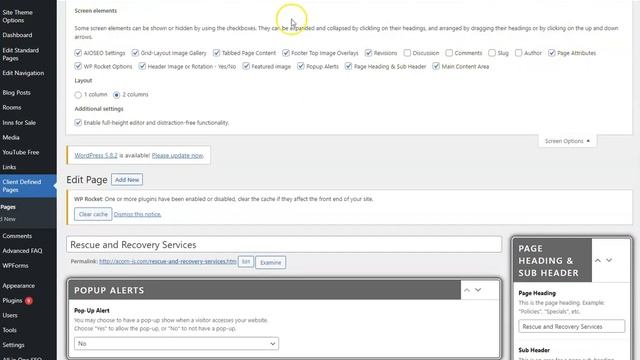This screenshot has width=640, height=360.
Task: Toggle Header Image or Rotation checkbox
Action: 142,66
